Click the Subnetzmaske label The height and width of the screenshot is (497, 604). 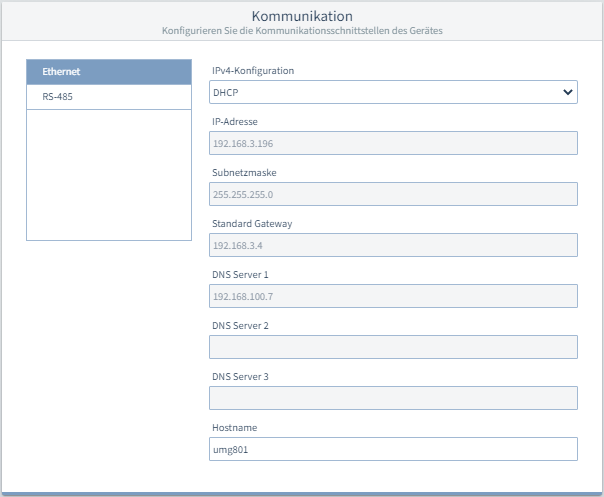(244, 173)
